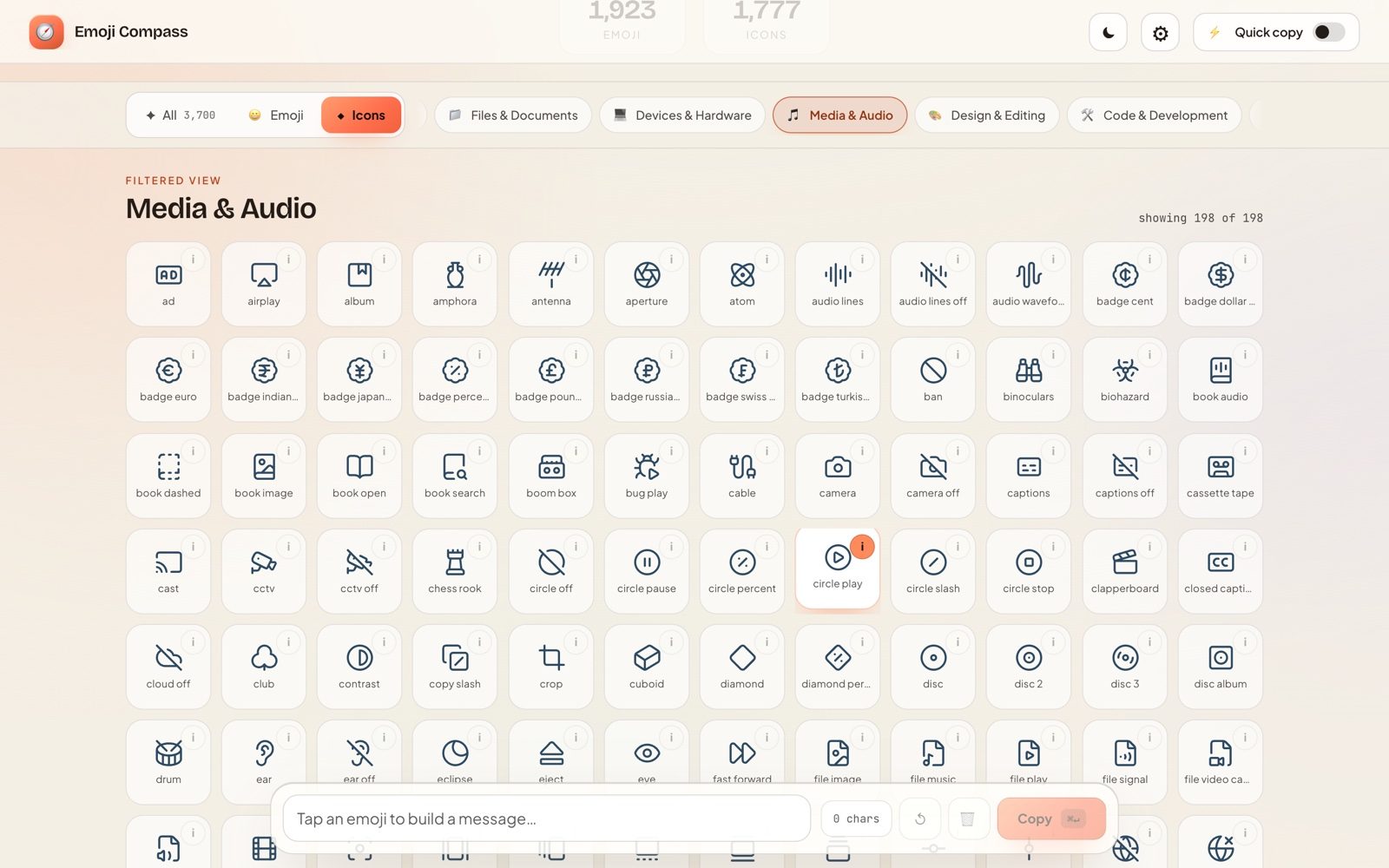Click the undo arrow button
1389x868 pixels.
920,819
